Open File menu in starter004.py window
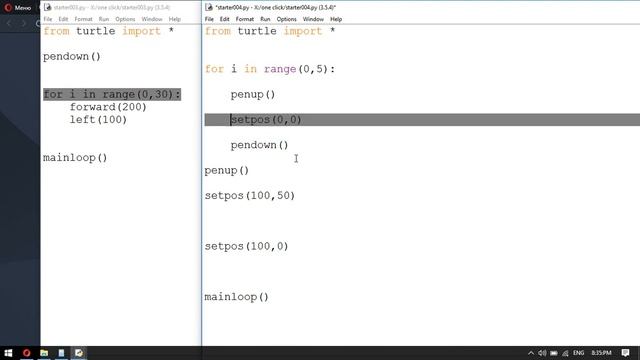This screenshot has width=640, height=360. click(209, 19)
